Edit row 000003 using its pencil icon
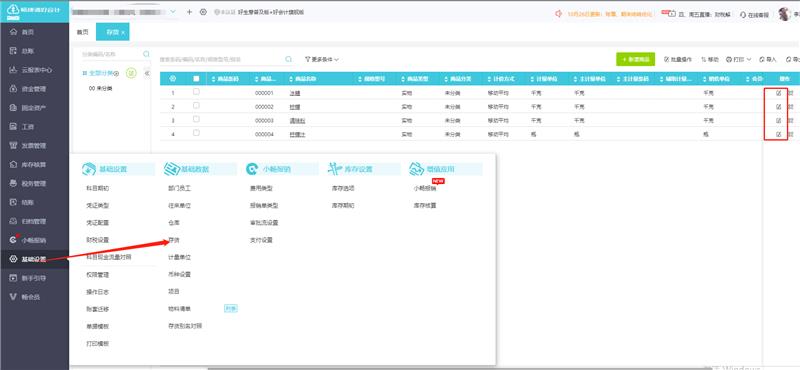 click(778, 120)
